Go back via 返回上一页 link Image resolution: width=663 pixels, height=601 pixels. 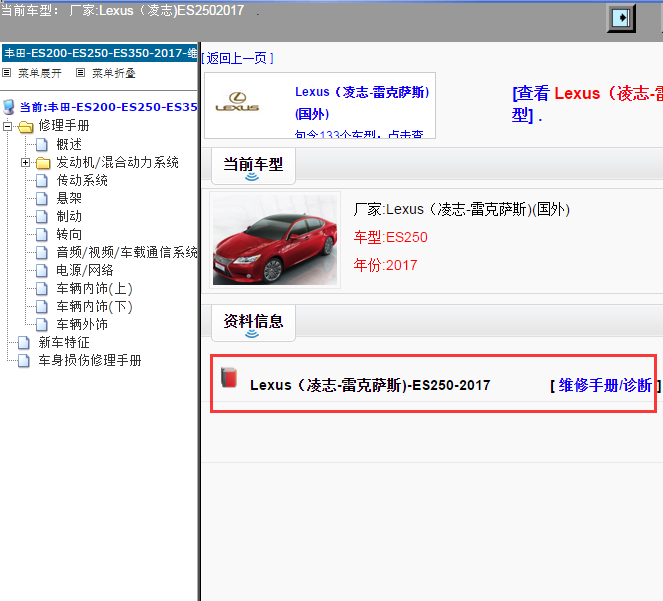click(x=237, y=58)
